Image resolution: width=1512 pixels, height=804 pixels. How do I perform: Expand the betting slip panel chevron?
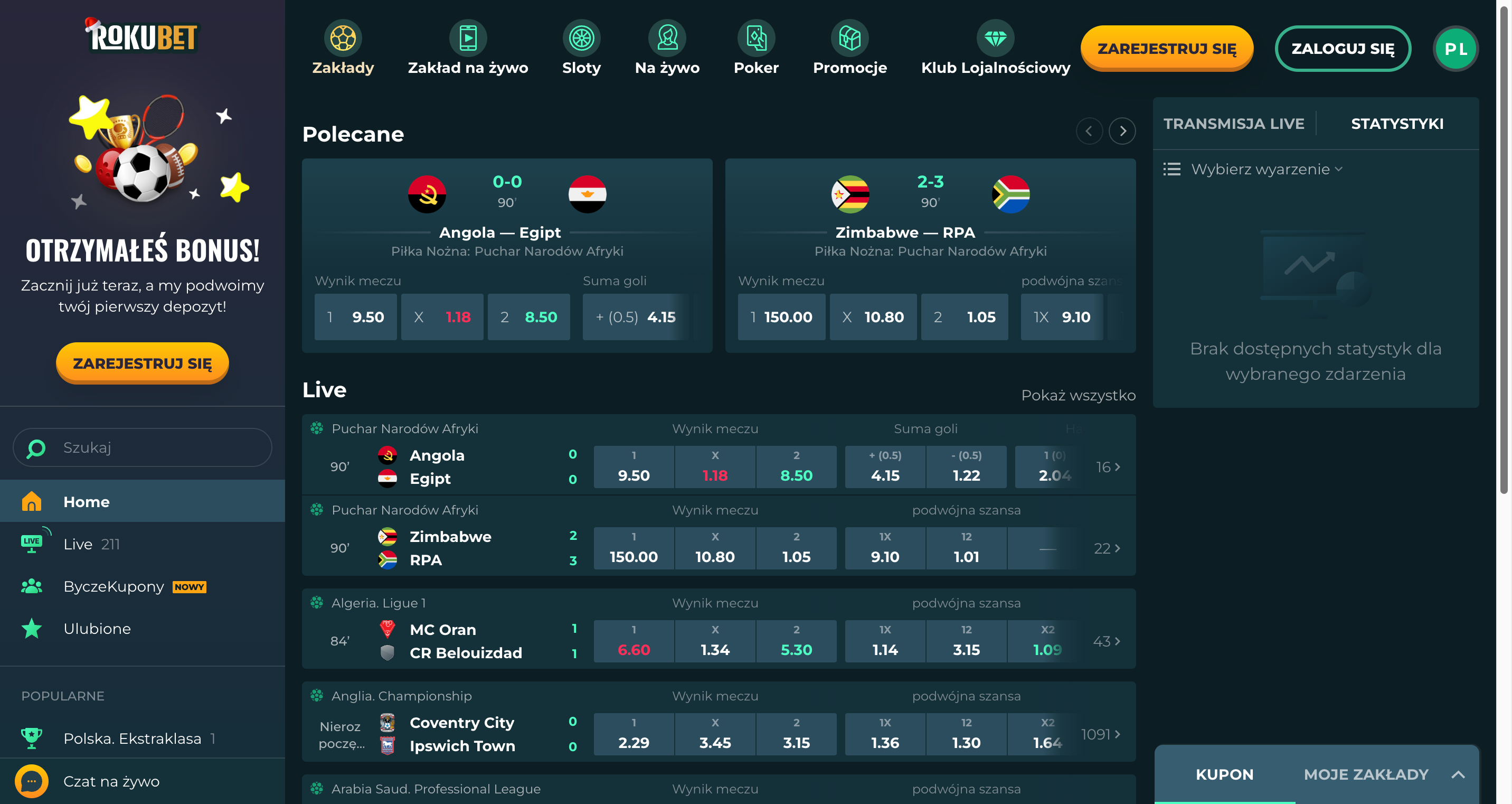(1458, 774)
